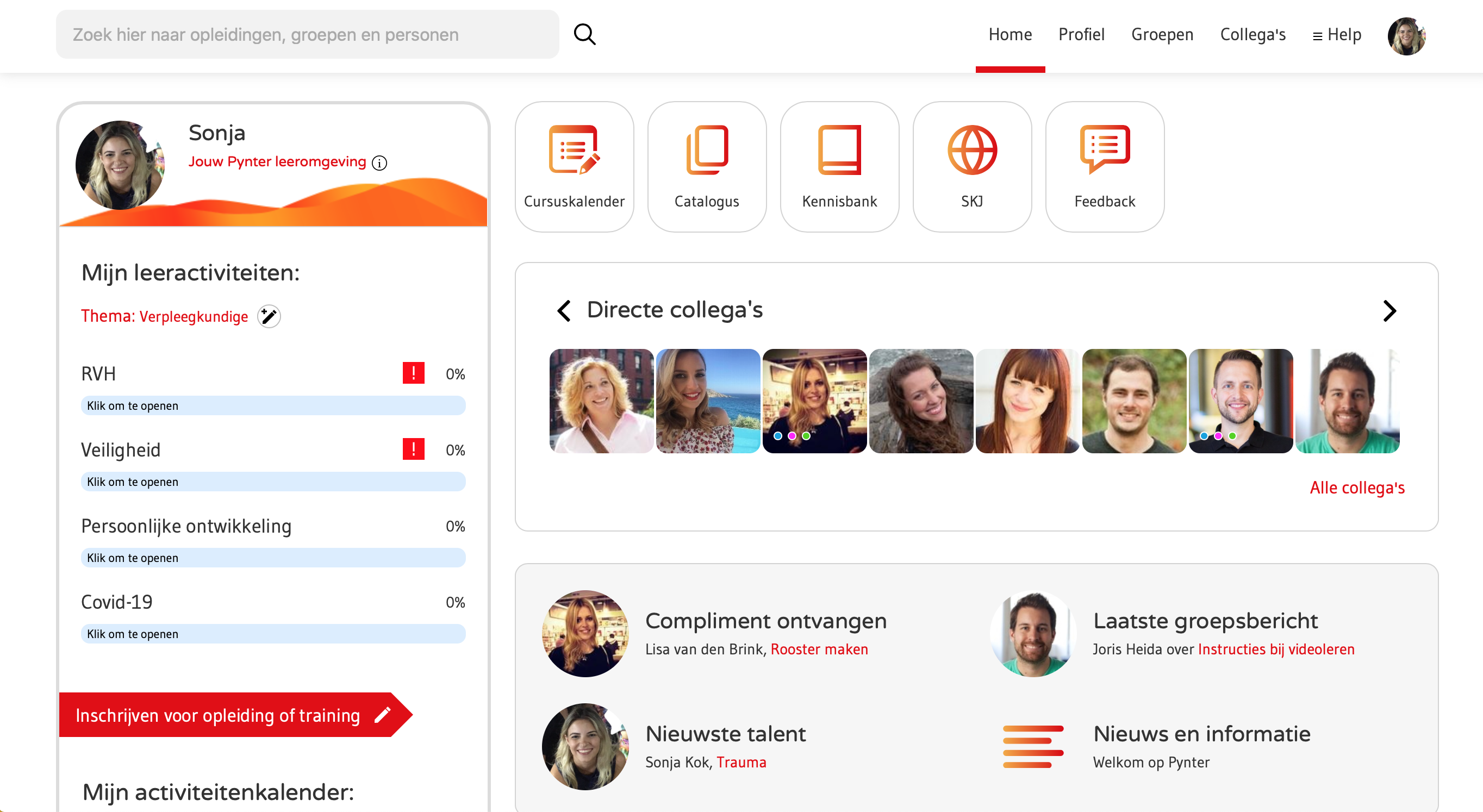The image size is (1483, 812).
Task: Open the Veiligheid progress bar
Action: point(273,482)
